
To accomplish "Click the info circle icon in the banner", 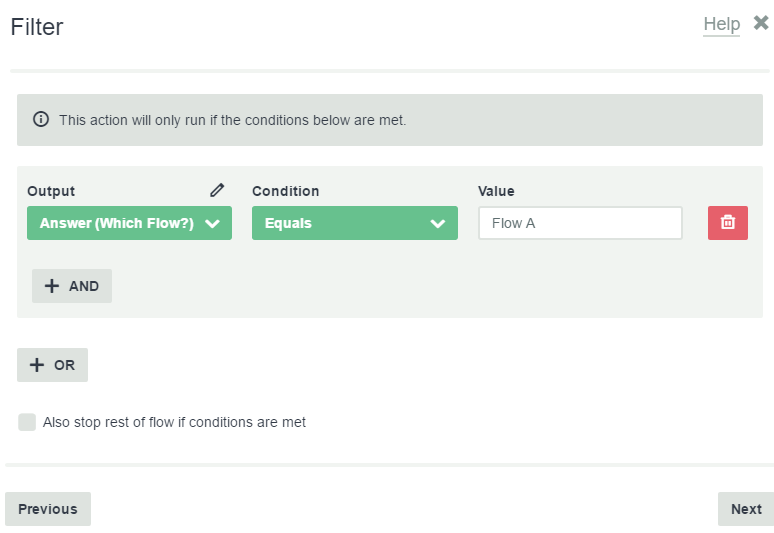I will [x=41, y=119].
